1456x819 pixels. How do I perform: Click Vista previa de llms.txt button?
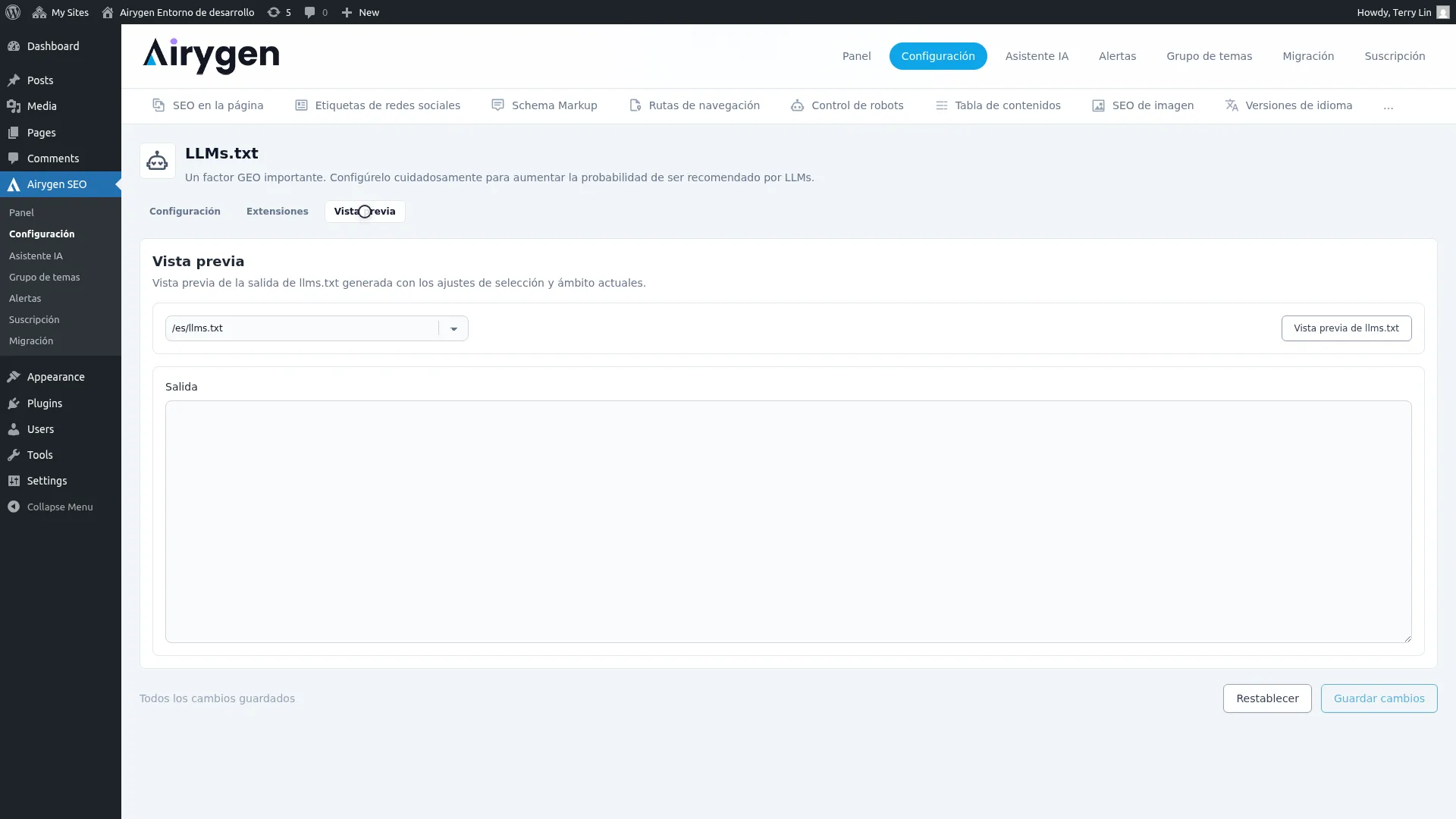[1346, 328]
